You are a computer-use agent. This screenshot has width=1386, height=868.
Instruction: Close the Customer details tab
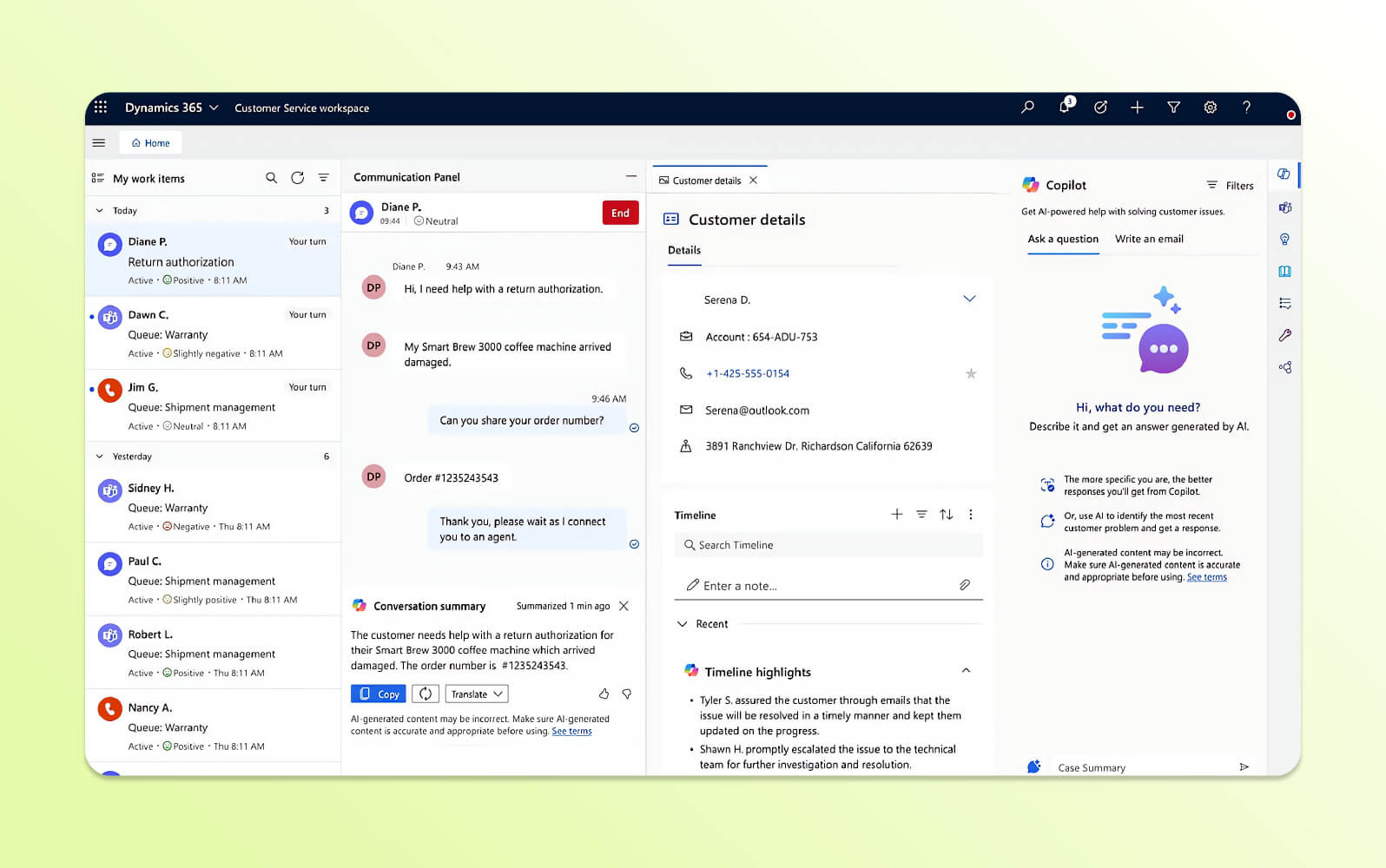click(x=753, y=181)
